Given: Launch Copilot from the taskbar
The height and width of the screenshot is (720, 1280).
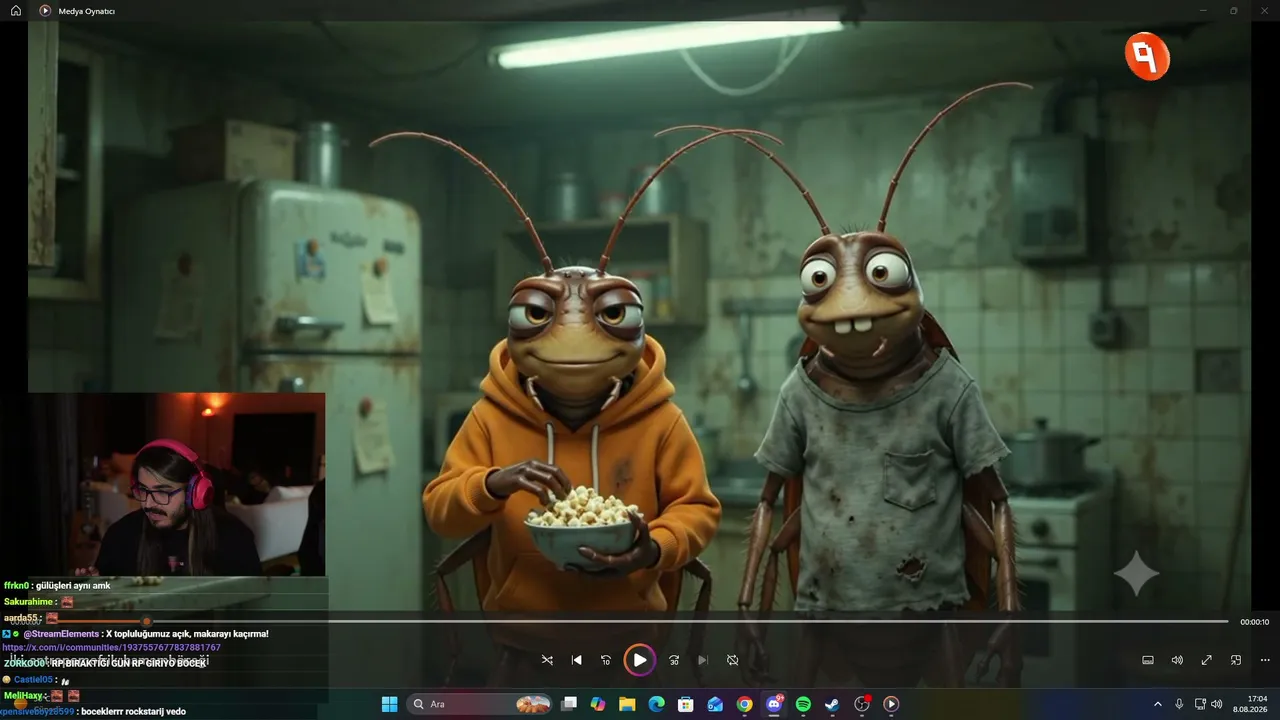Looking at the screenshot, I should [x=598, y=704].
